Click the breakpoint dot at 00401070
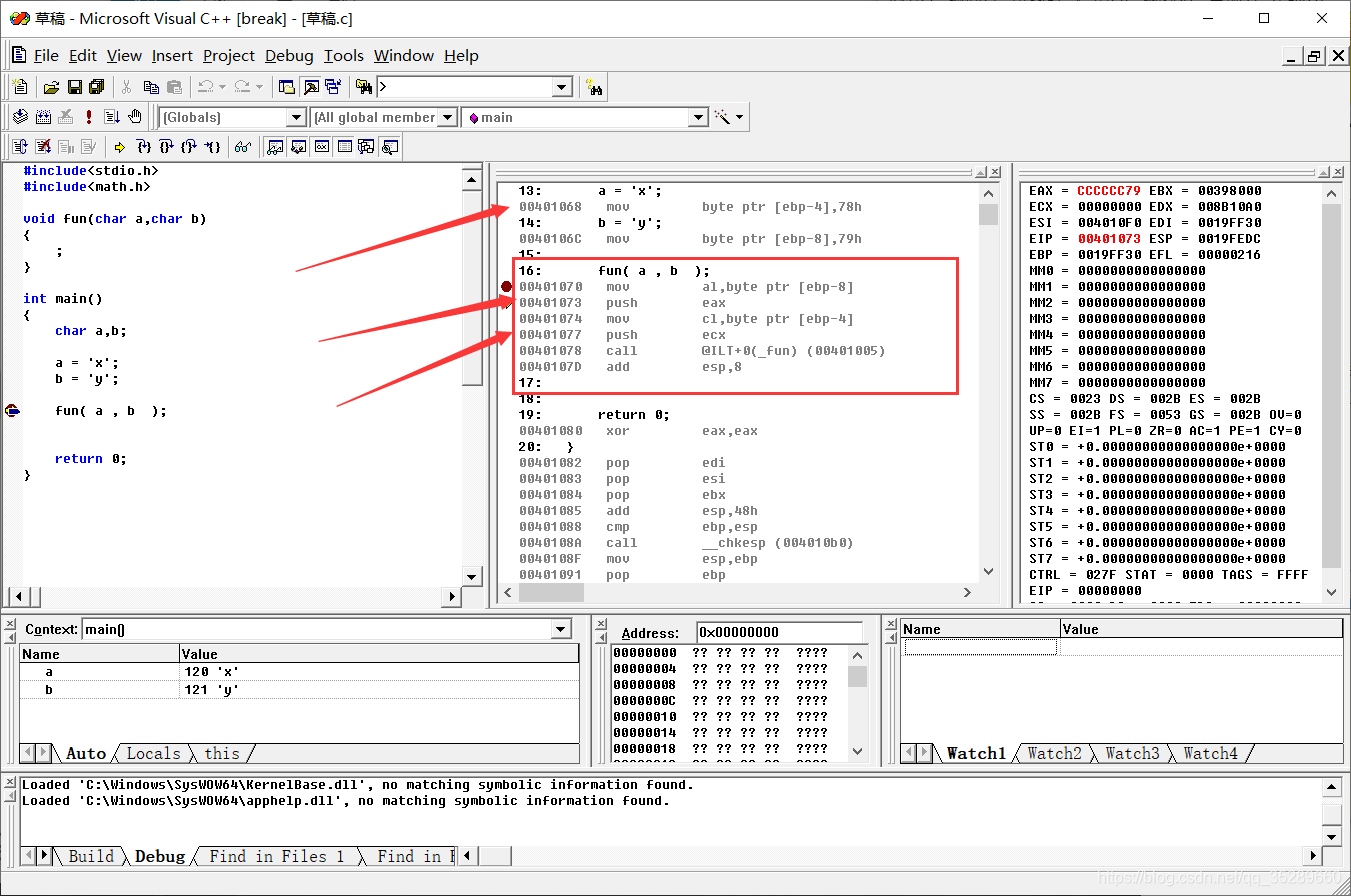 507,287
